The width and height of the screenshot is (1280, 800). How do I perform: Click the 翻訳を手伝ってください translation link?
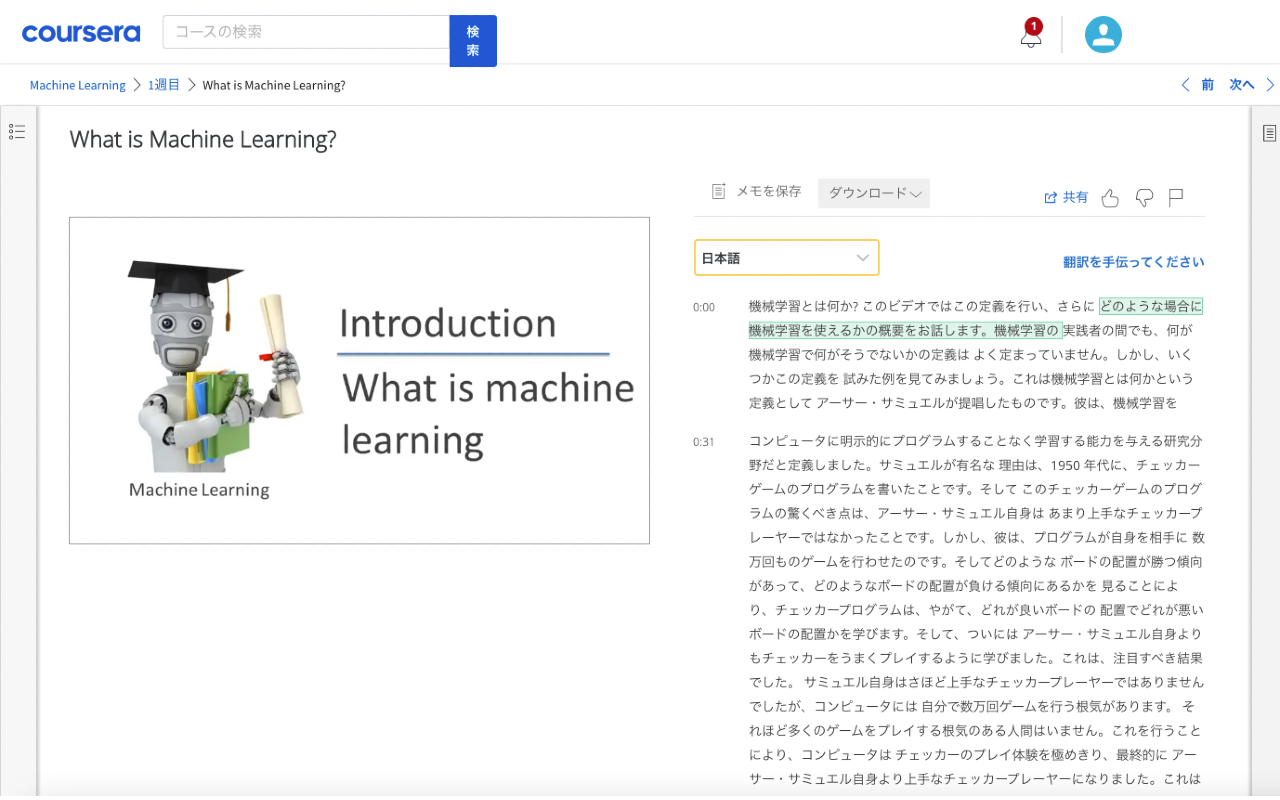point(1134,261)
